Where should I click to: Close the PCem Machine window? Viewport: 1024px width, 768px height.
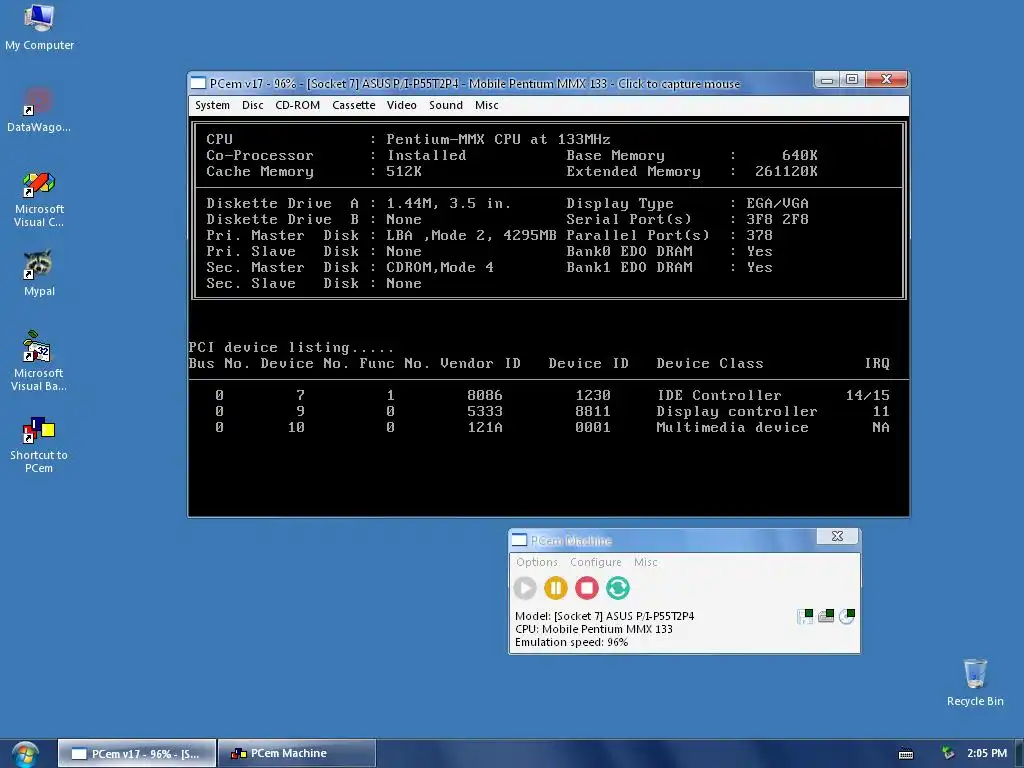837,536
